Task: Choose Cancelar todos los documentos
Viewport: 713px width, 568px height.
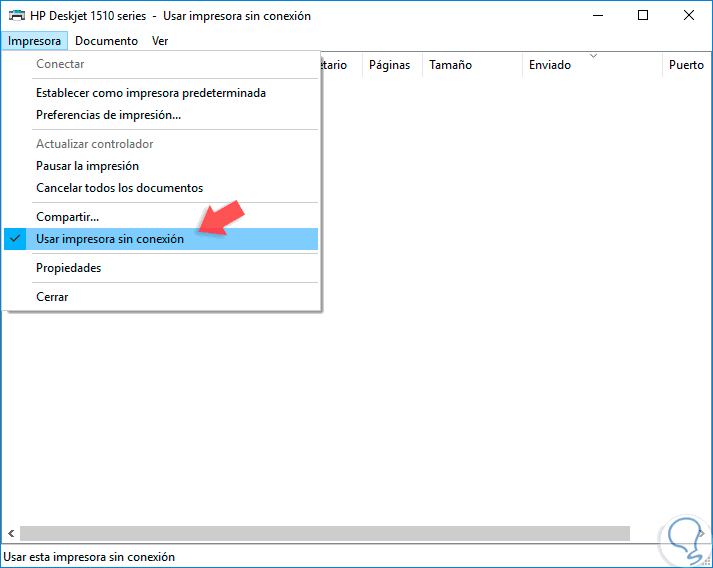Action: tap(161, 188)
